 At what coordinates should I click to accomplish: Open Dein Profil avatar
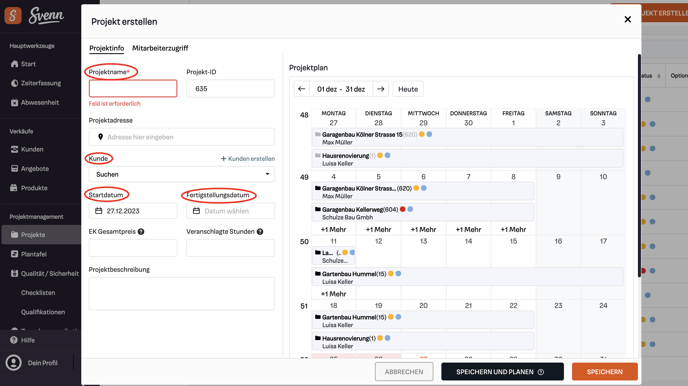point(14,363)
